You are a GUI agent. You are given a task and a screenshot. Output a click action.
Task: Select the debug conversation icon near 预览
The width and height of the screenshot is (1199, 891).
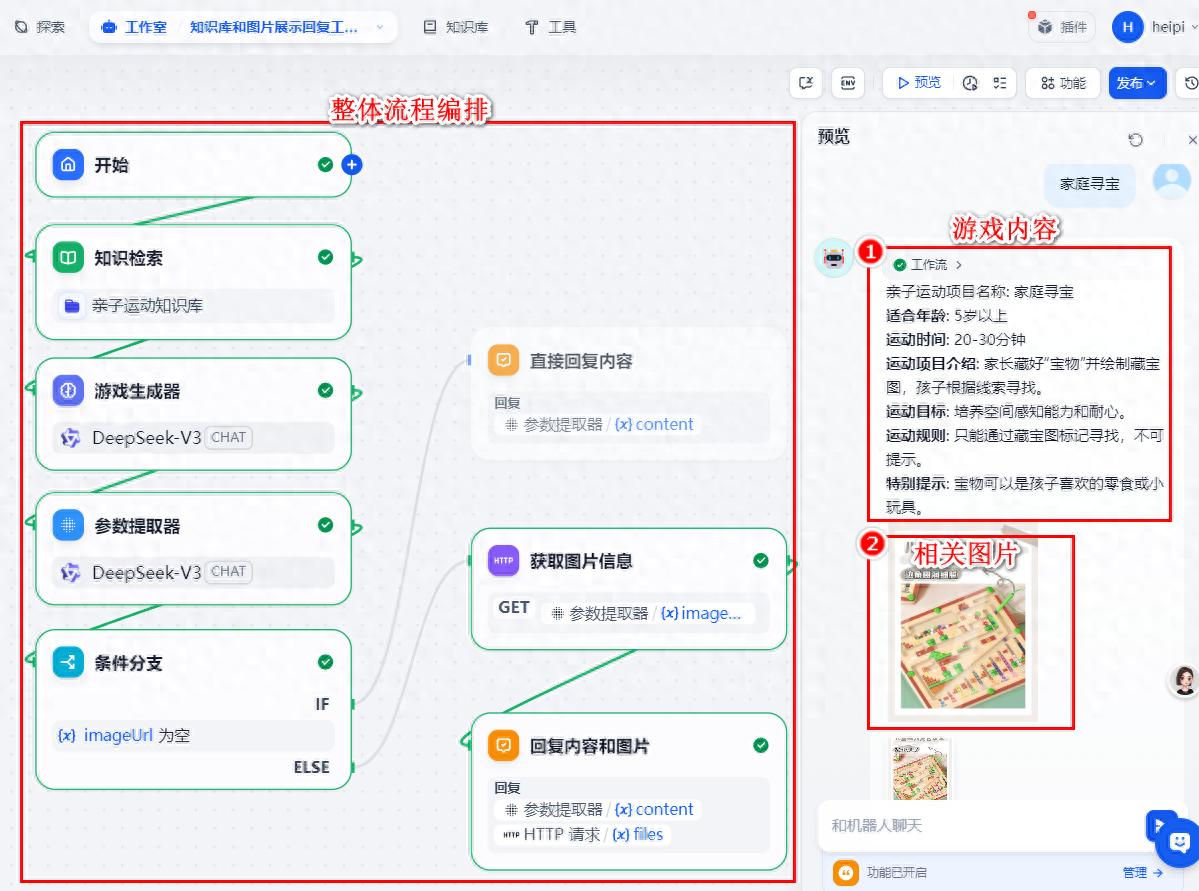tap(807, 83)
